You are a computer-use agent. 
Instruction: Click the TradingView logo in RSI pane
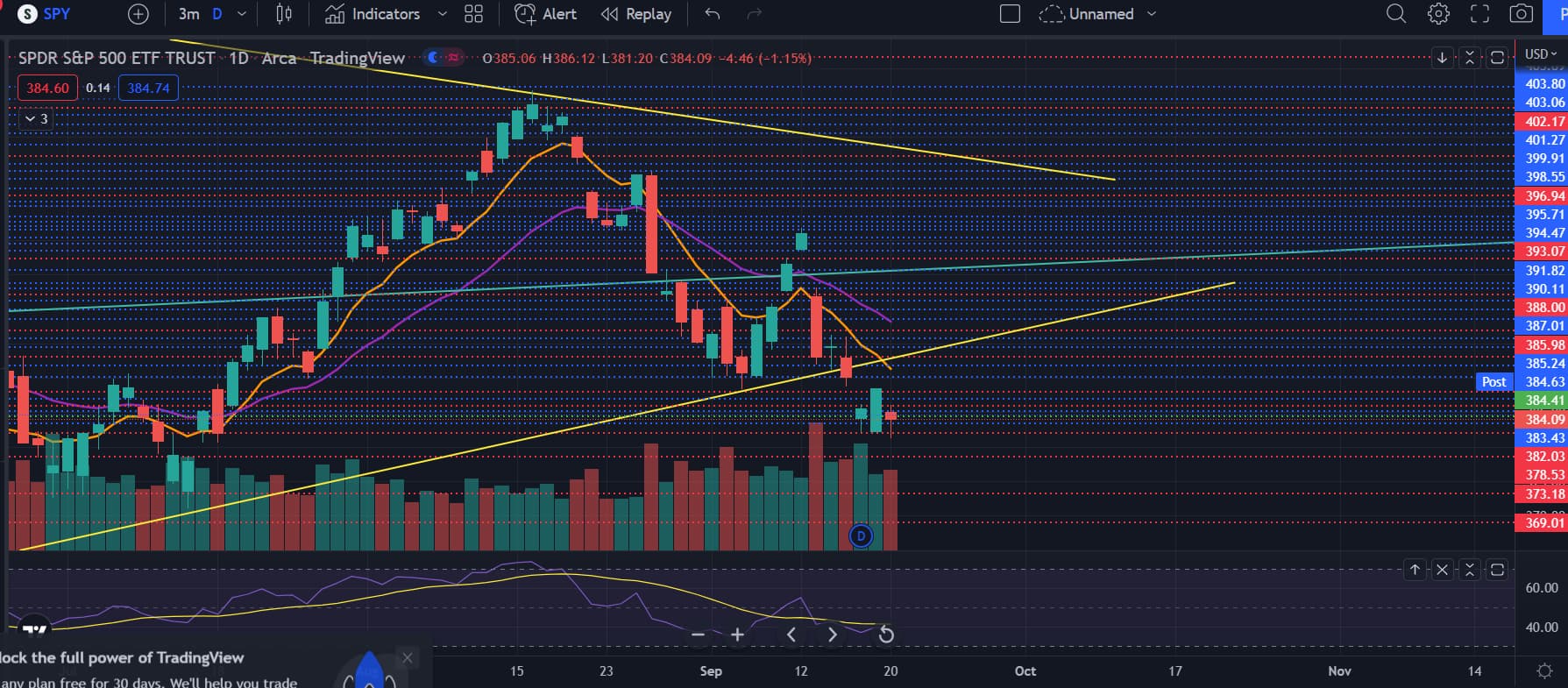tap(33, 628)
